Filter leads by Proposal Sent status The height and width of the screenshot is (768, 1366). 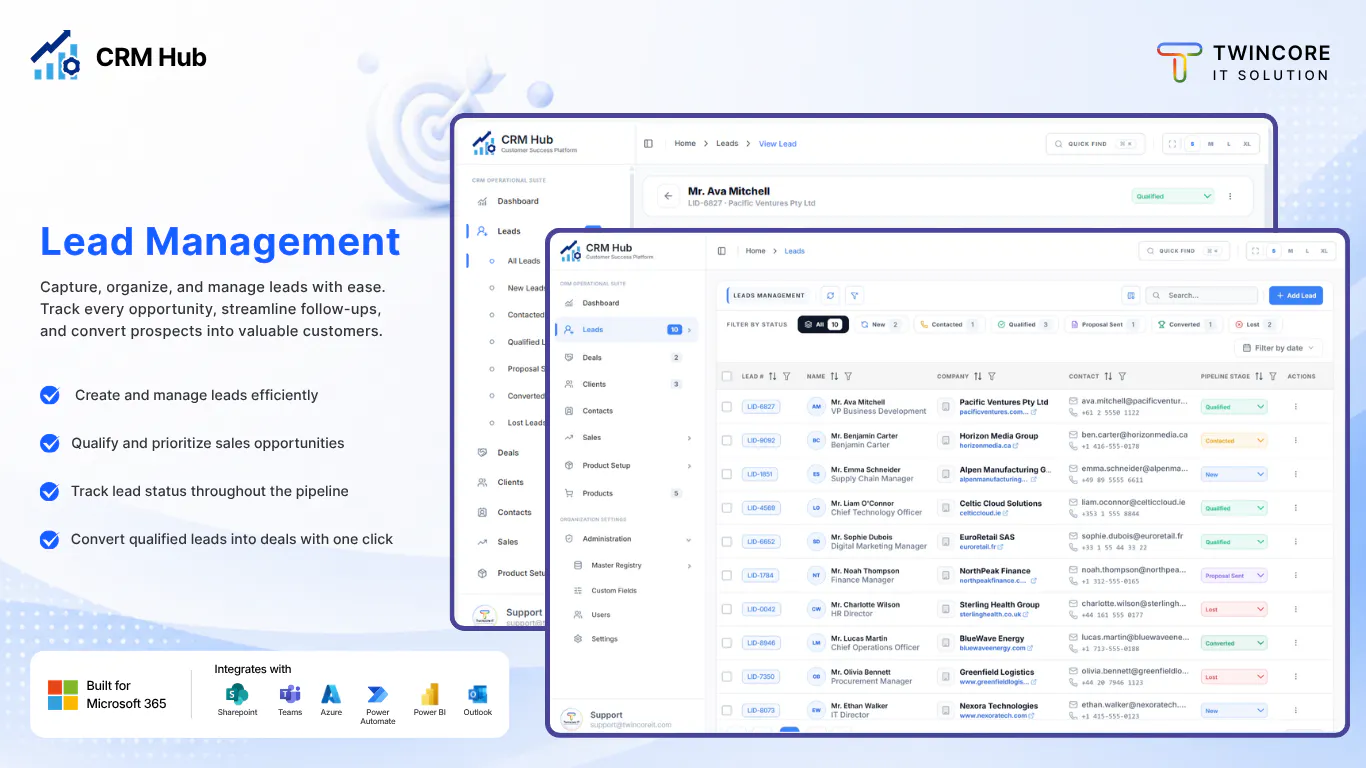[x=1104, y=324]
